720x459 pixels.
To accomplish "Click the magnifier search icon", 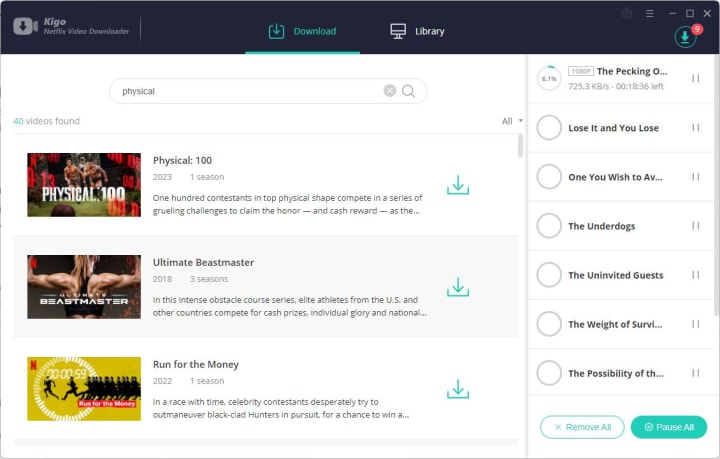I will (x=408, y=91).
